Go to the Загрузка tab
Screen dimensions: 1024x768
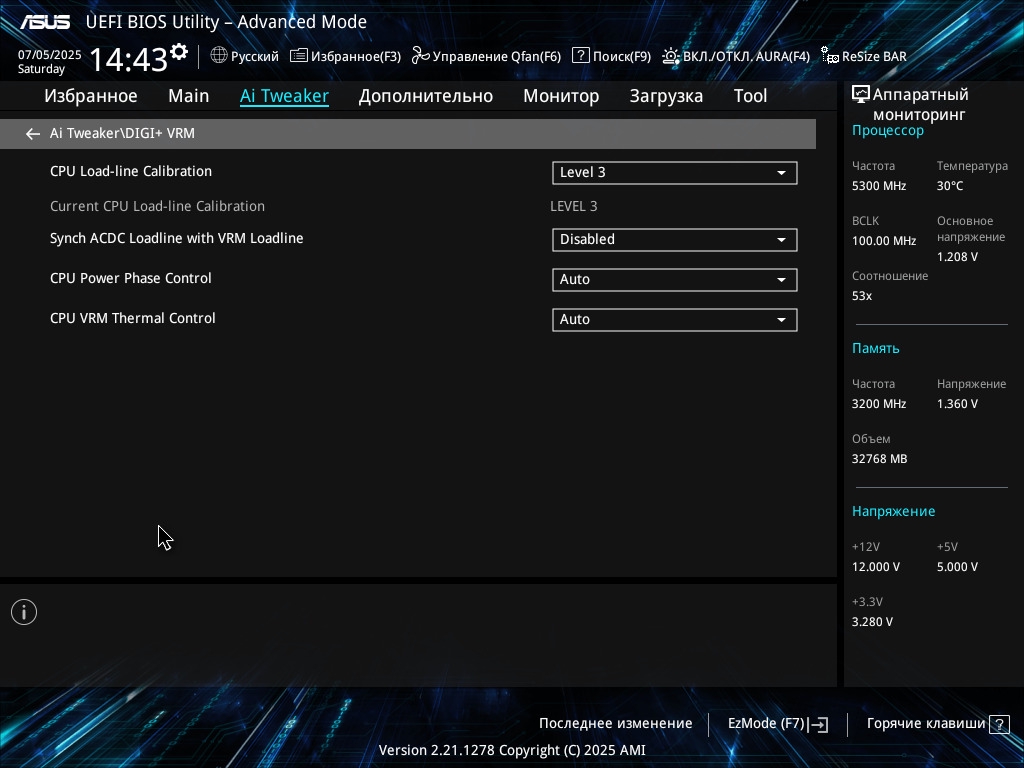tap(666, 96)
